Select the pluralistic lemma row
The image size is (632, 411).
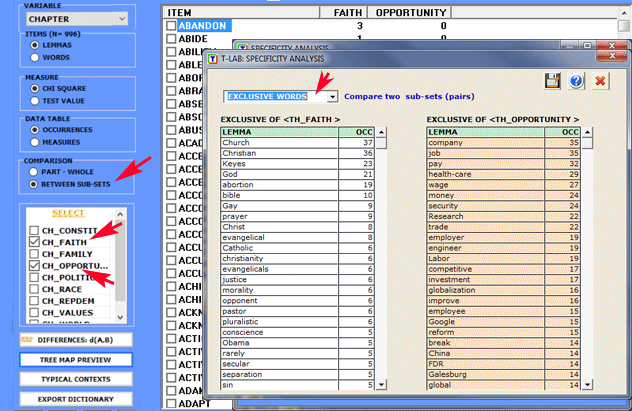pos(297,322)
